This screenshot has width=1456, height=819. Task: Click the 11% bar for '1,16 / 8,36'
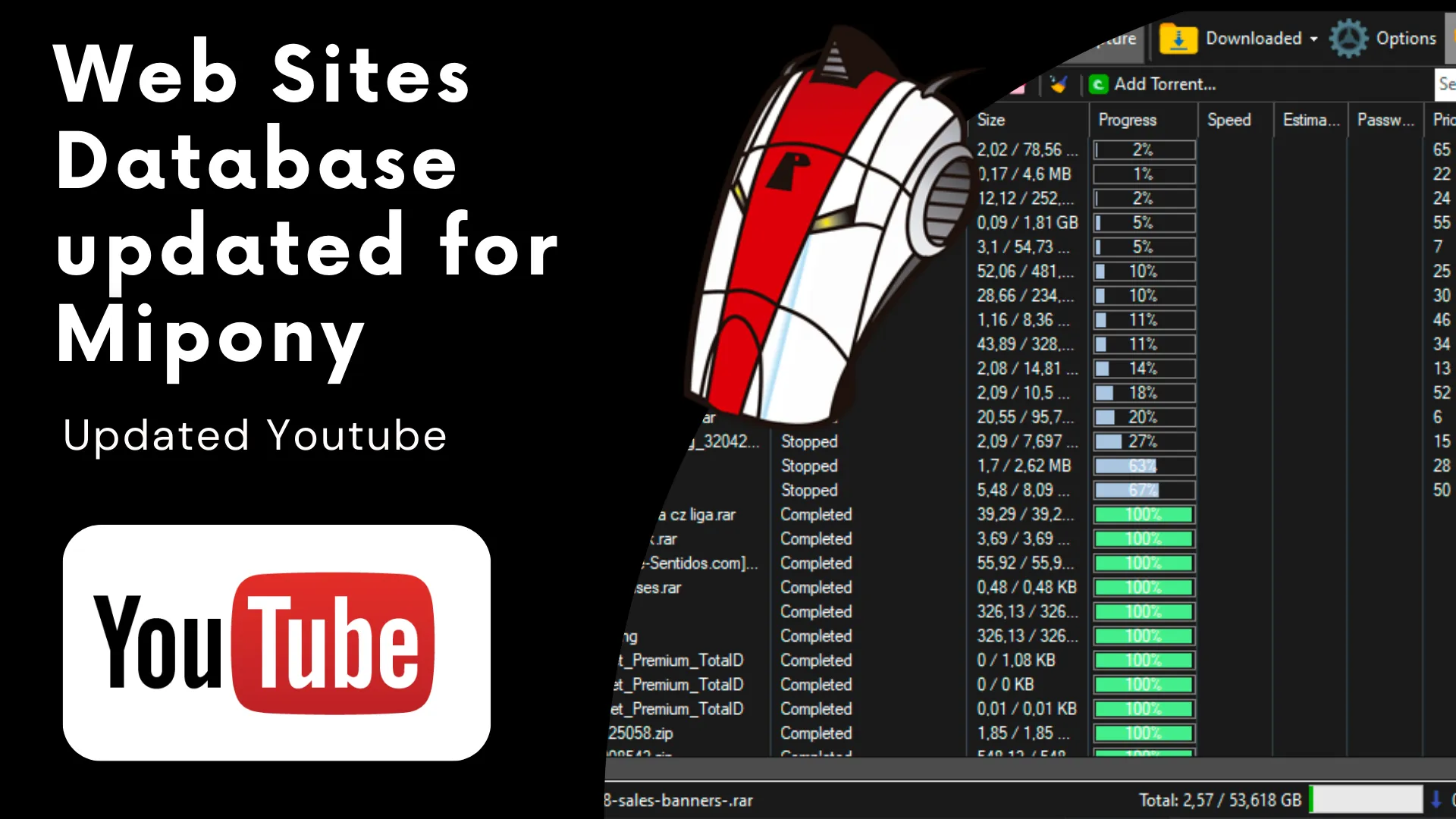click(x=1144, y=320)
